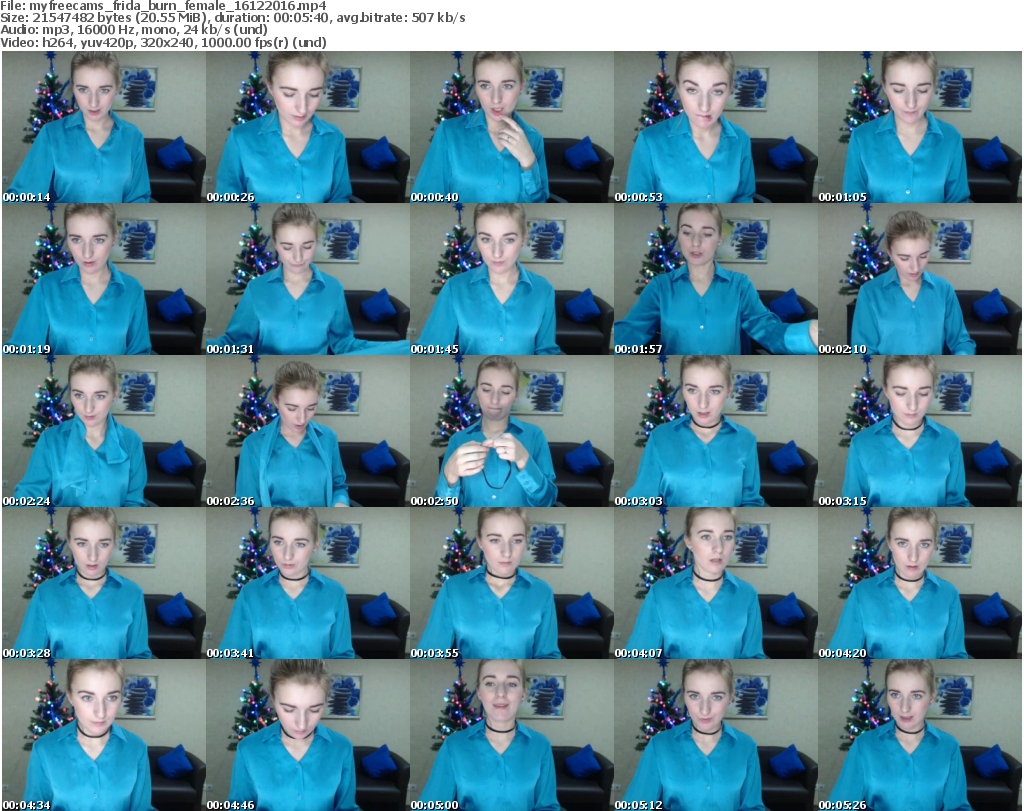Open the frame at 00:01:19
The width and height of the screenshot is (1024, 811).
pyautogui.click(x=103, y=279)
